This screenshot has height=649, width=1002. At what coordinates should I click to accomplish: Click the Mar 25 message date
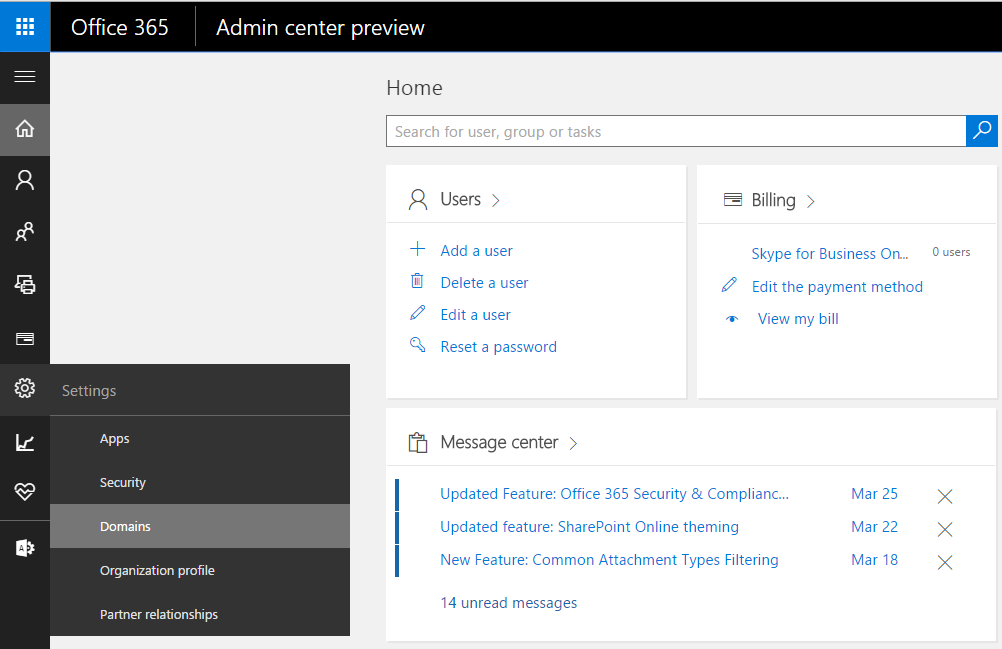pos(874,494)
